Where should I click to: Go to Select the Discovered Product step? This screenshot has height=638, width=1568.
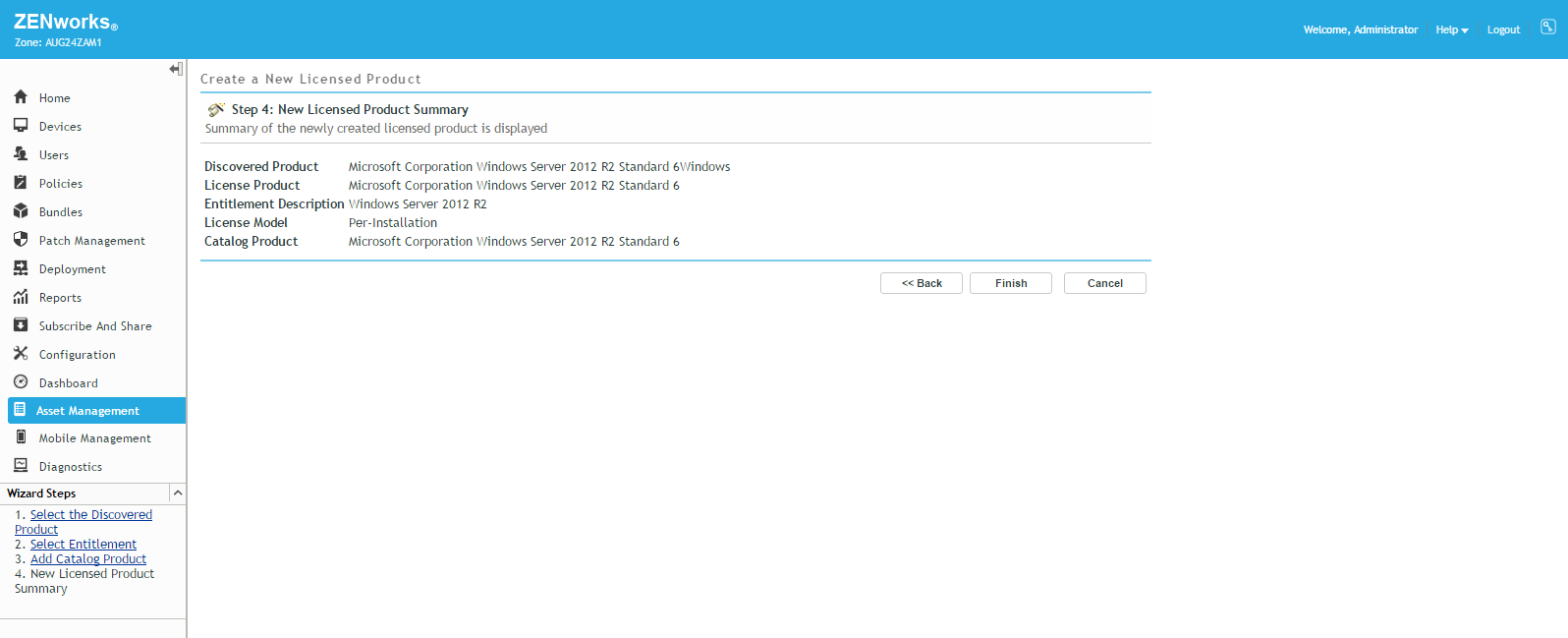tap(84, 522)
